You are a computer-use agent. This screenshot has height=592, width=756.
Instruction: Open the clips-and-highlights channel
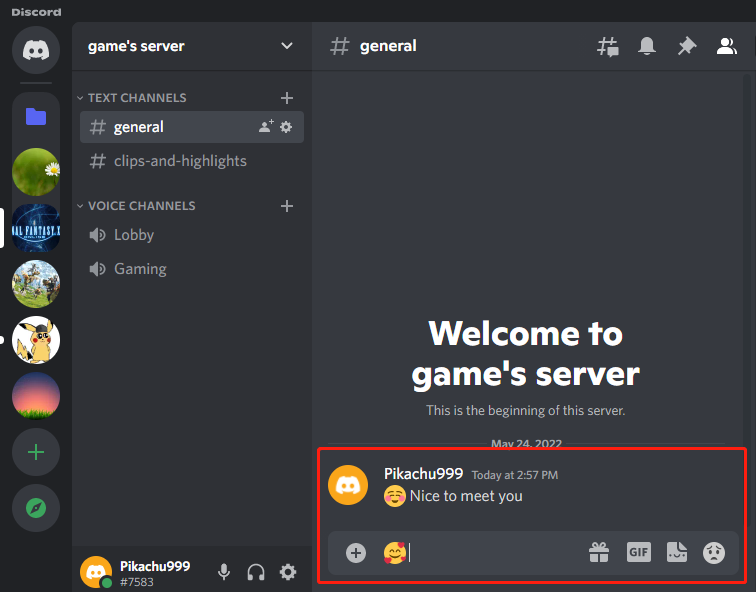[192, 161]
